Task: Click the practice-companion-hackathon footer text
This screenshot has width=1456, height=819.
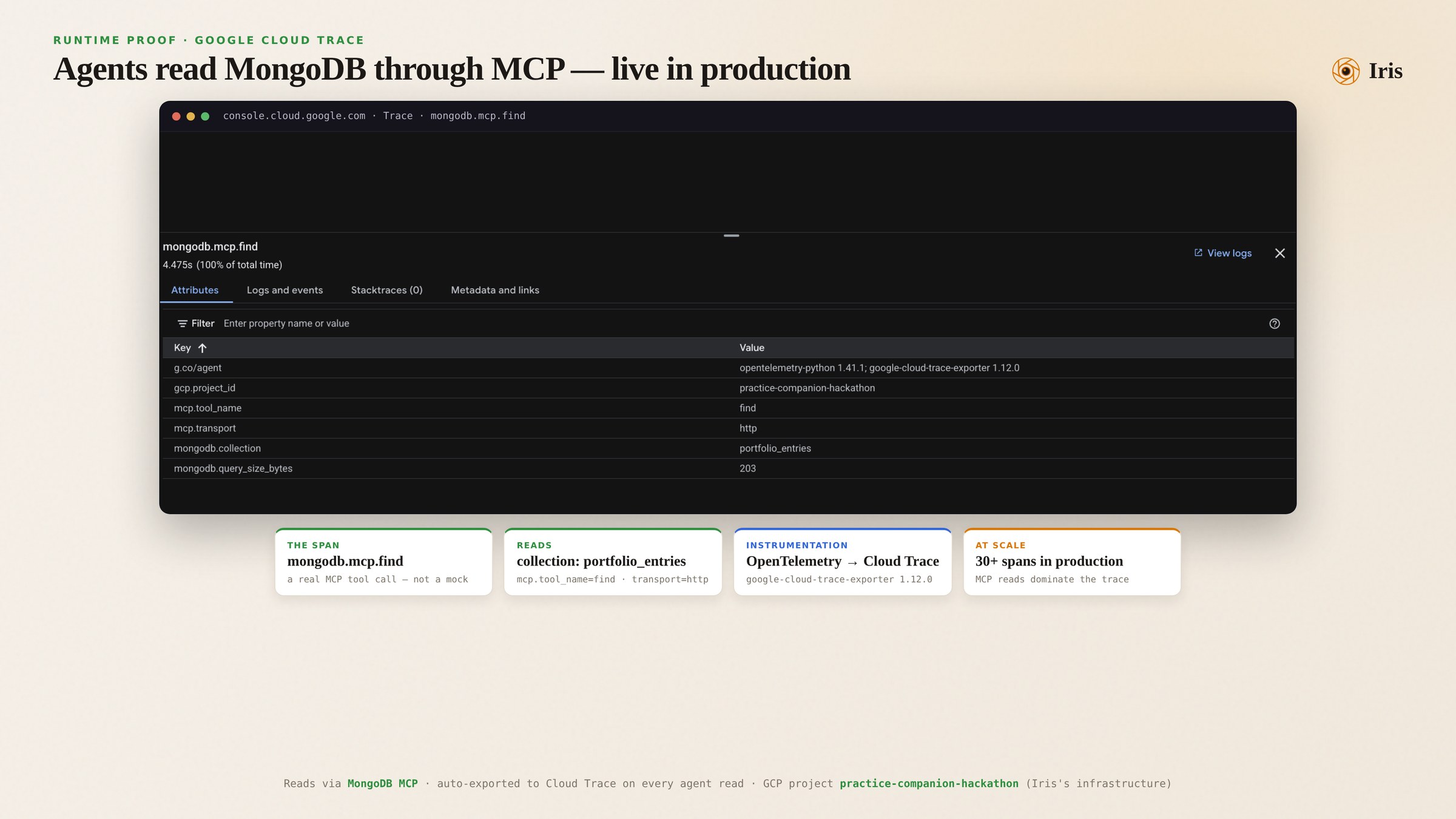Action: [929, 783]
